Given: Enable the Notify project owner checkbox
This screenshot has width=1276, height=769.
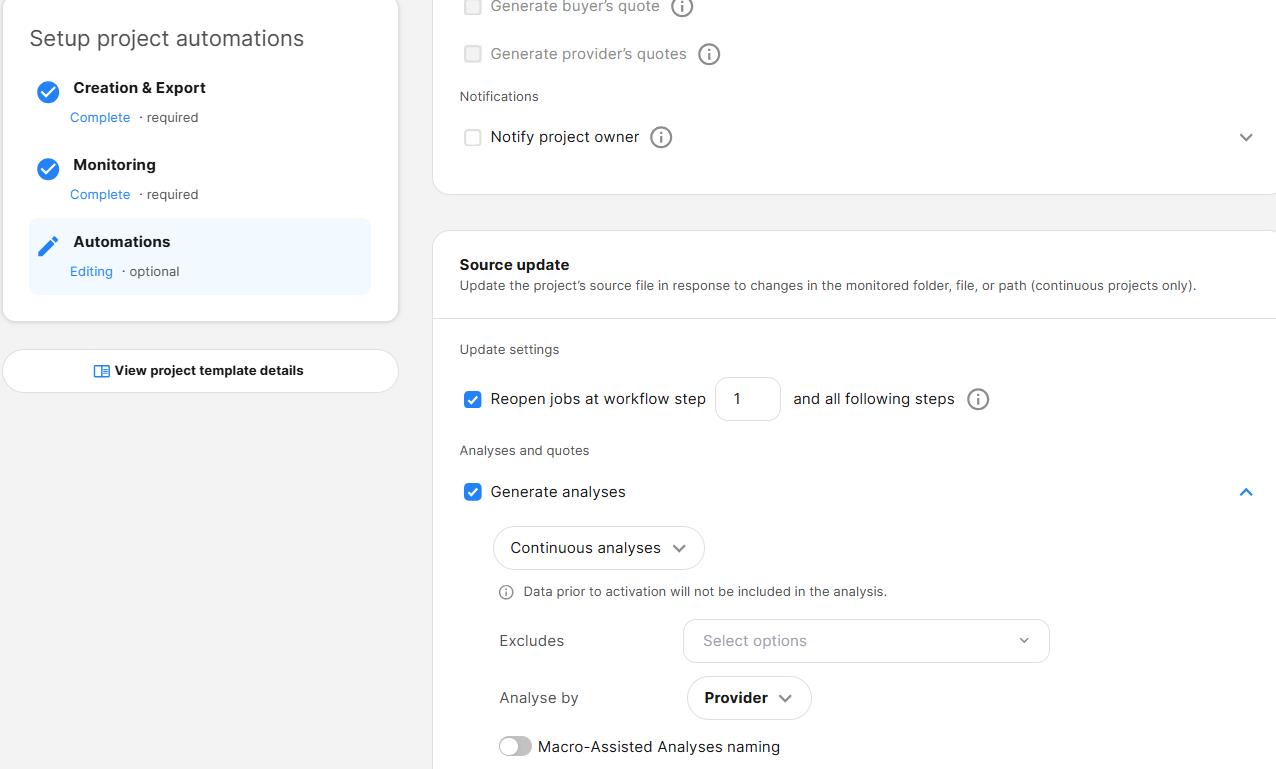Looking at the screenshot, I should point(473,138).
